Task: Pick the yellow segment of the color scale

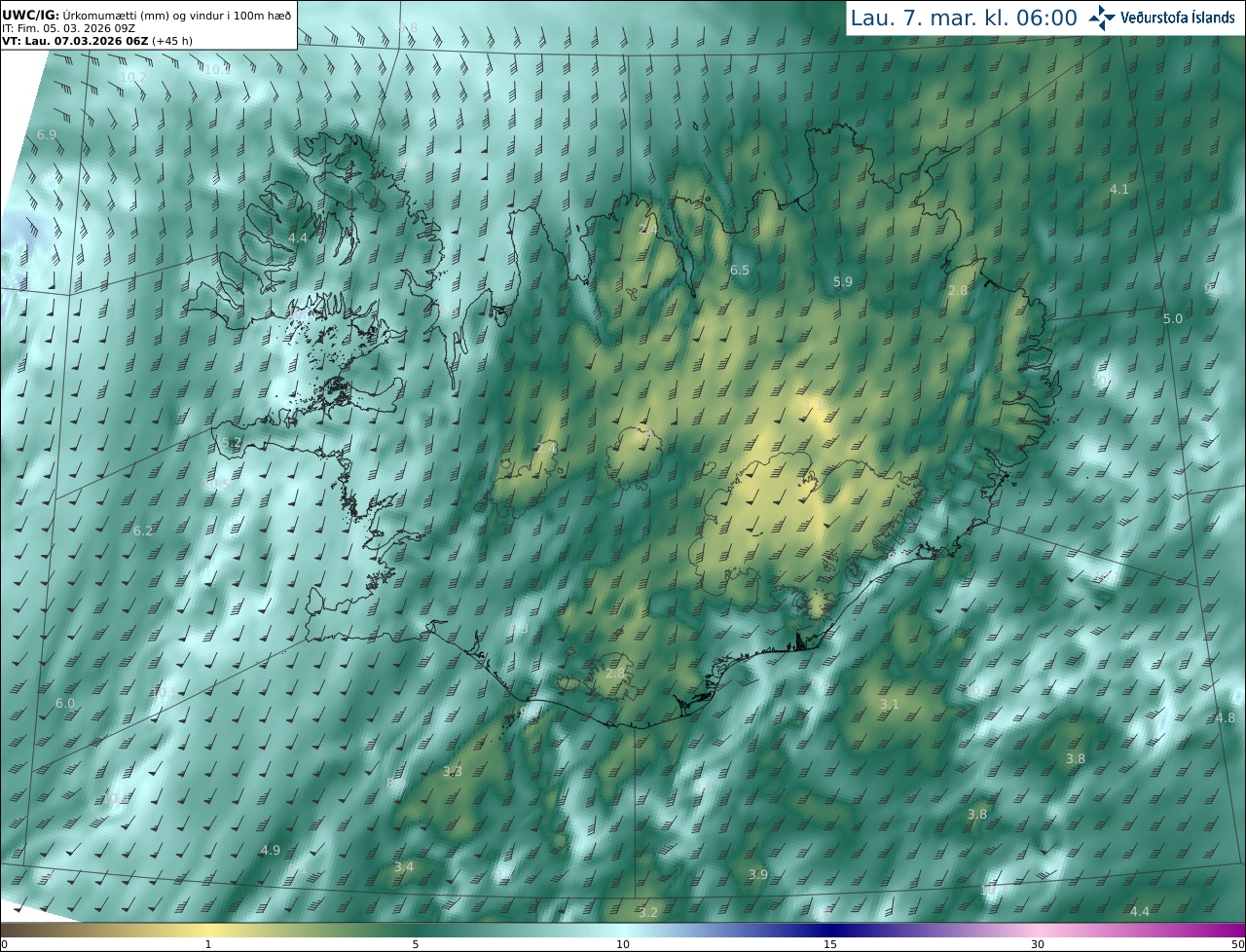Action: coord(208,930)
